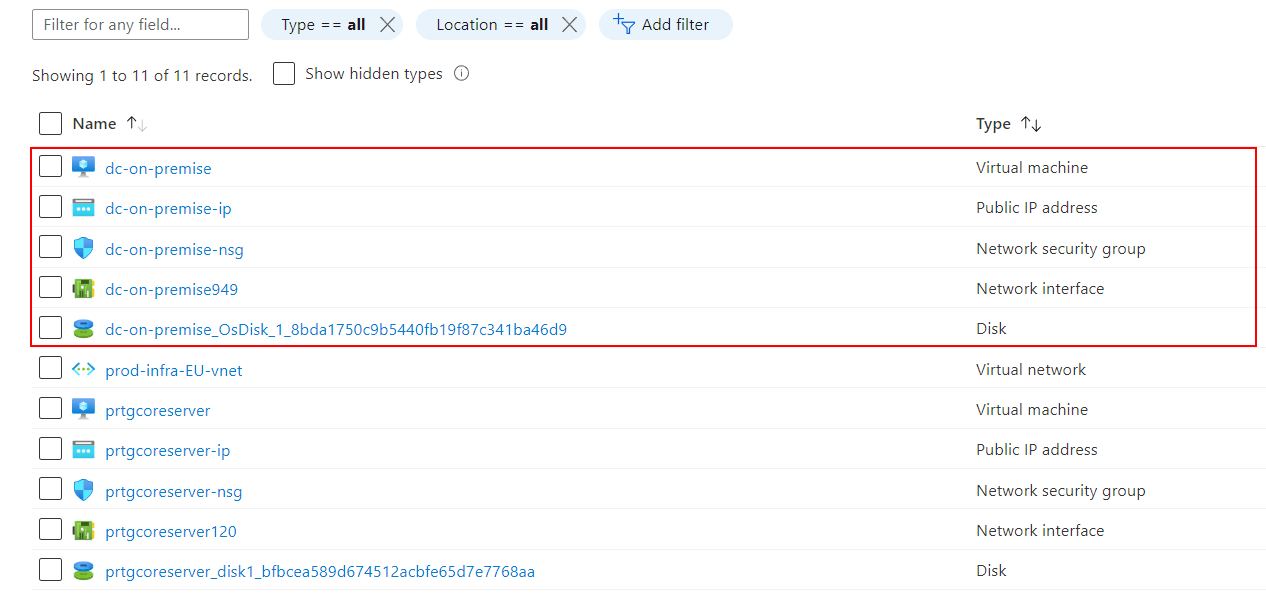Image resolution: width=1266 pixels, height=611 pixels.
Task: Remove the Type == all filter
Action: (x=387, y=25)
